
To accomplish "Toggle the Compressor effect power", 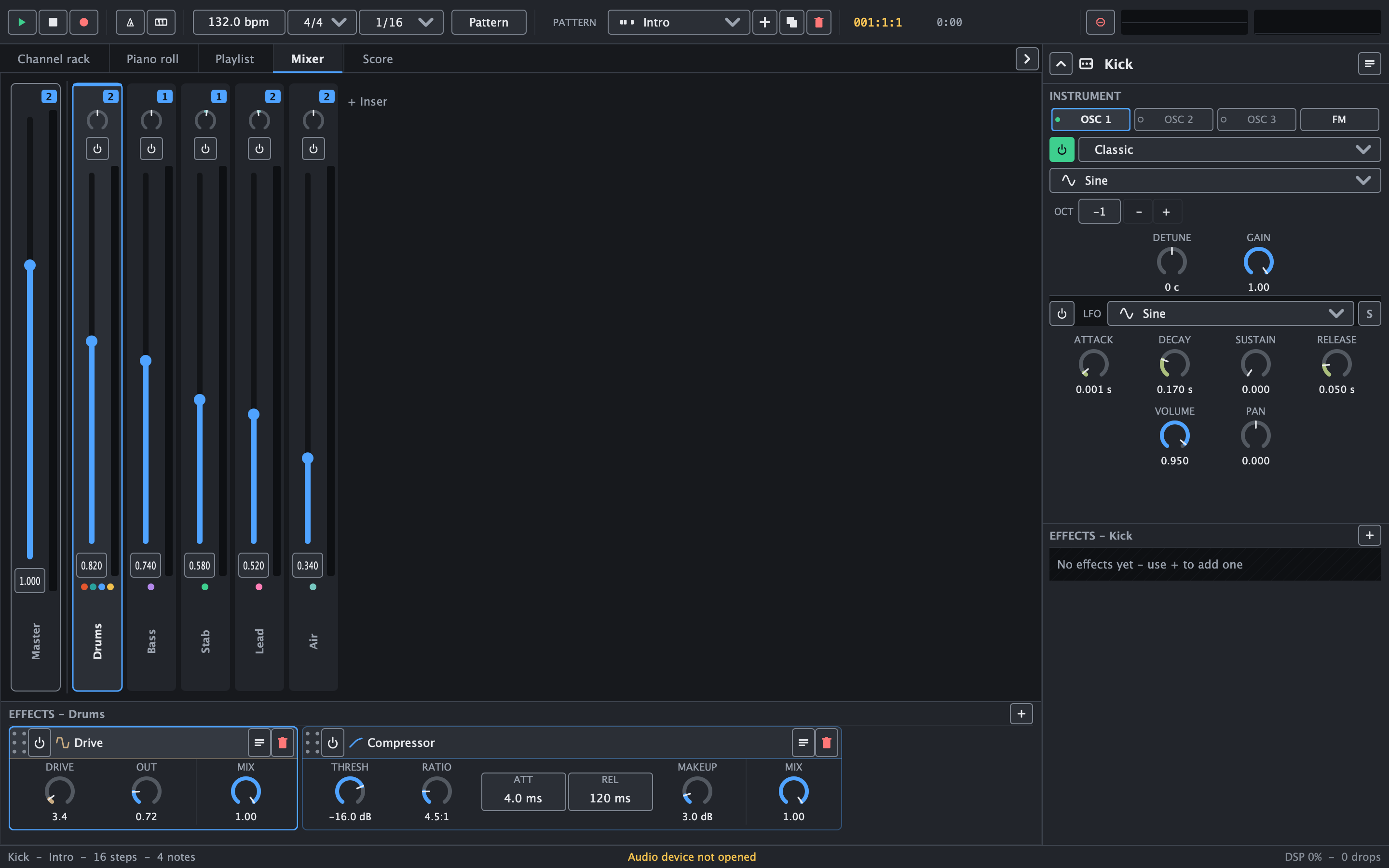I will coord(333,742).
